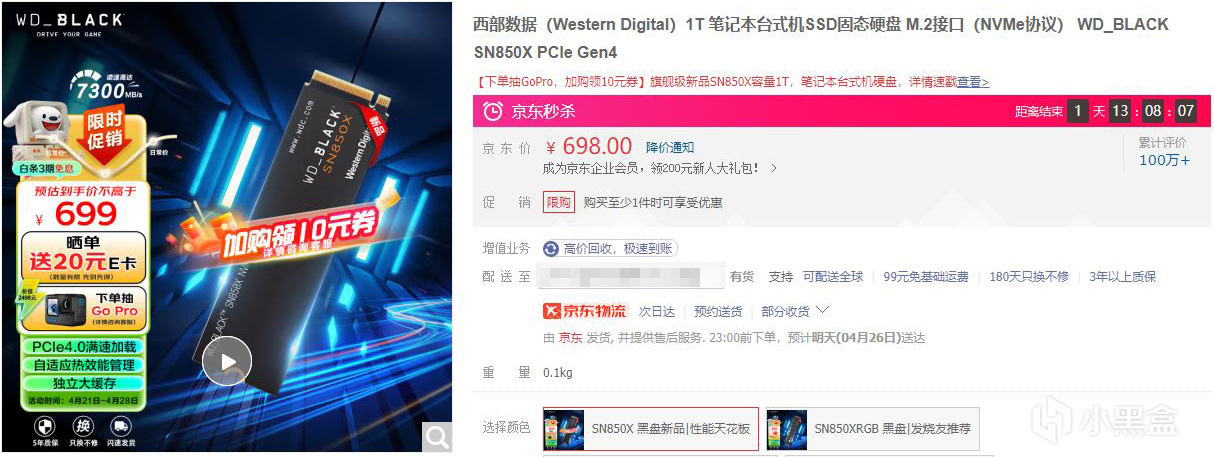Click the 限购 promotion tag

click(x=559, y=202)
